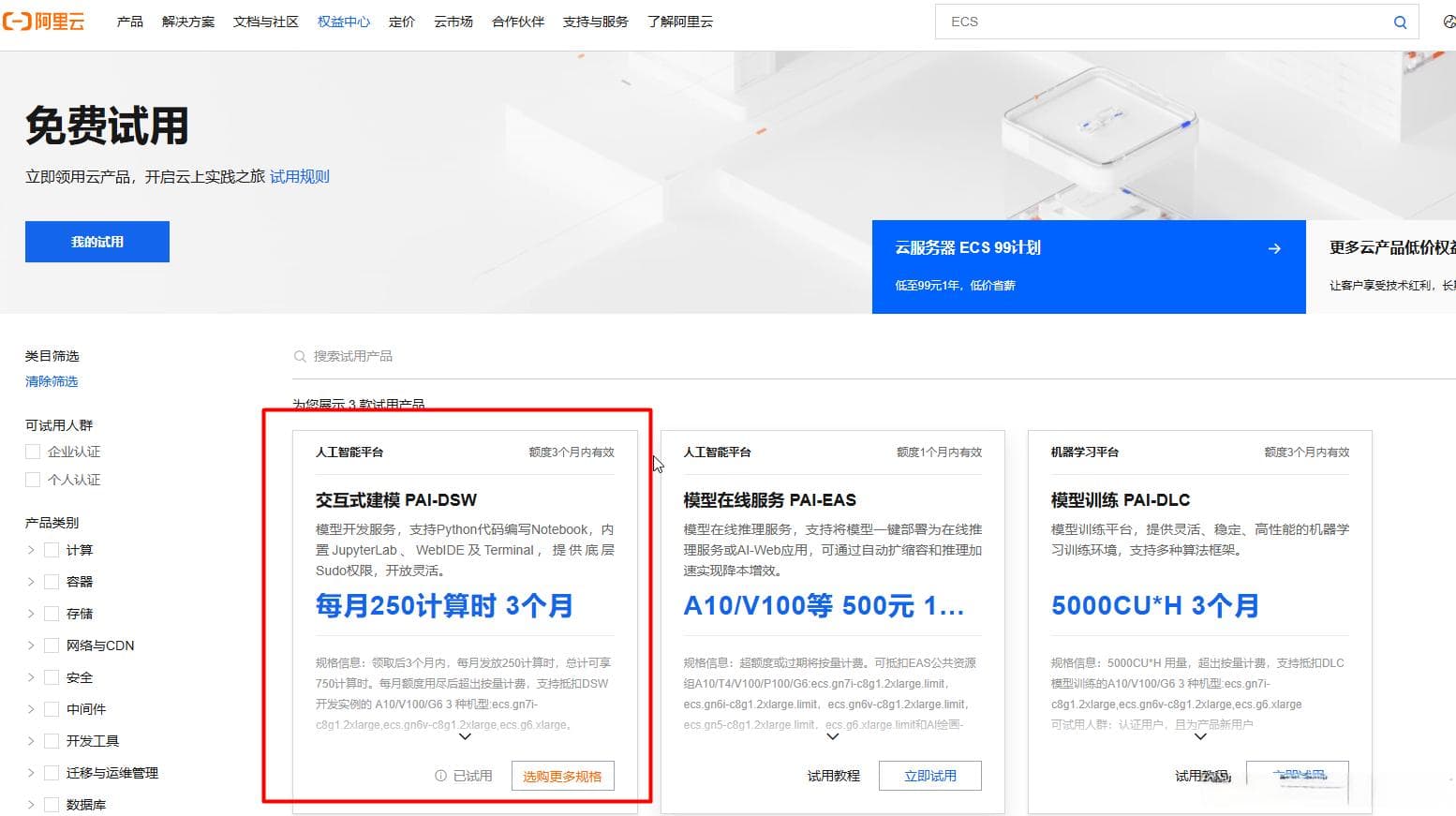Click the 清除筛选 link

tap(52, 381)
